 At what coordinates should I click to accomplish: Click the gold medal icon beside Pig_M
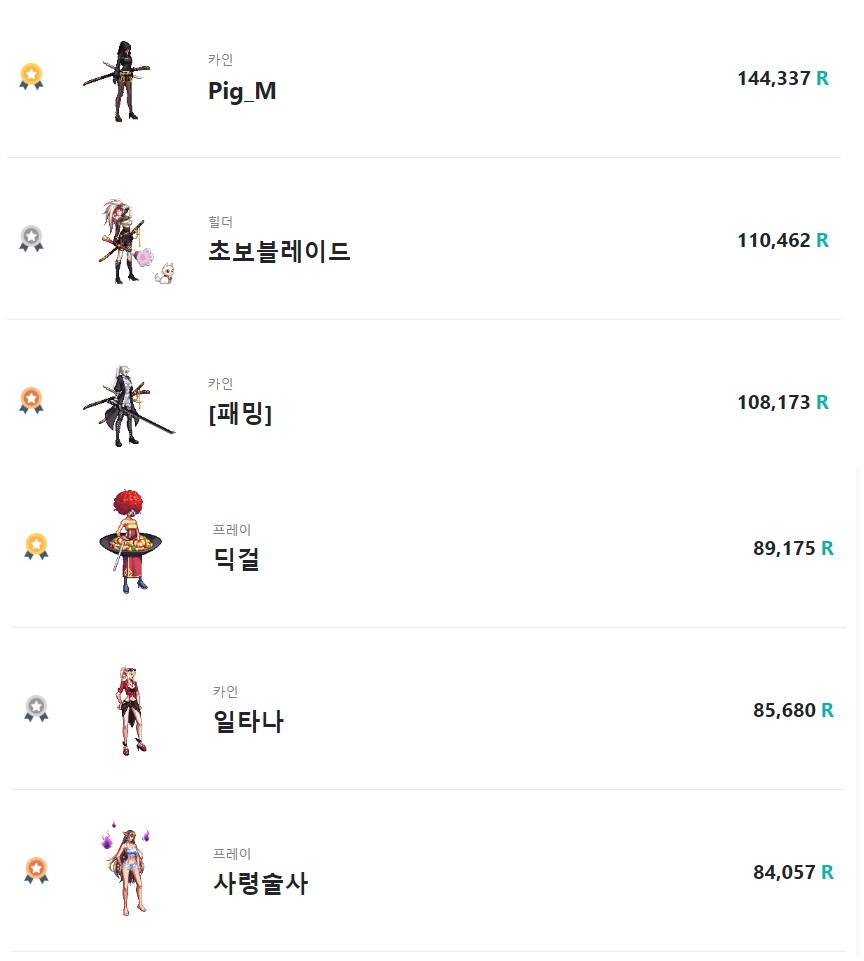(x=31, y=77)
